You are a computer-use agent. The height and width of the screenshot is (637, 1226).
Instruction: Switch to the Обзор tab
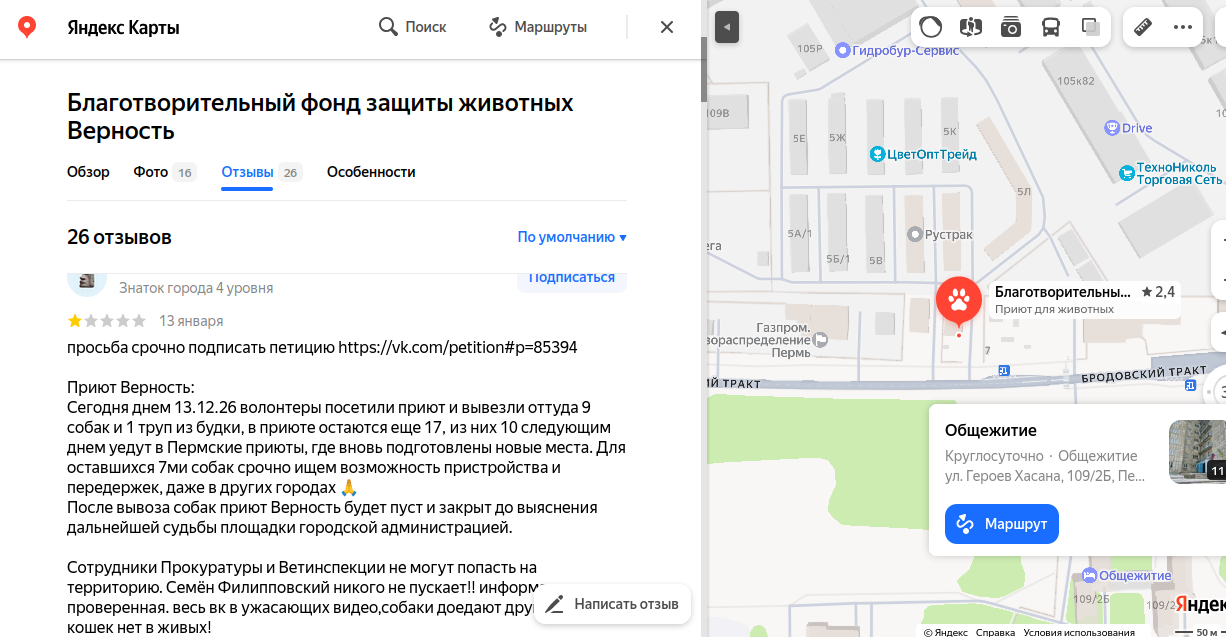click(x=88, y=172)
